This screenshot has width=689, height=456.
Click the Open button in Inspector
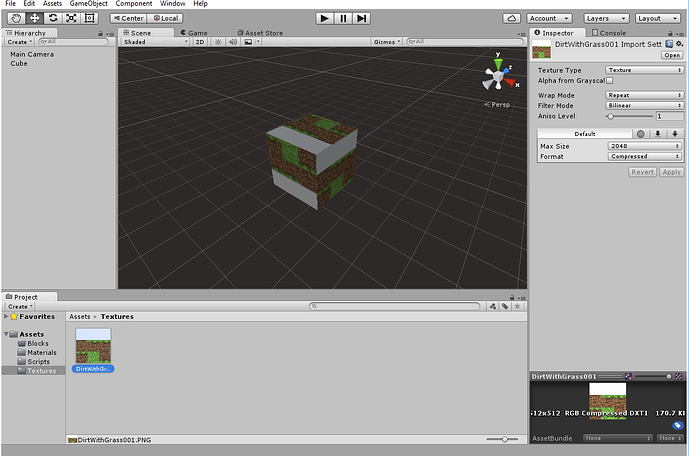672,55
